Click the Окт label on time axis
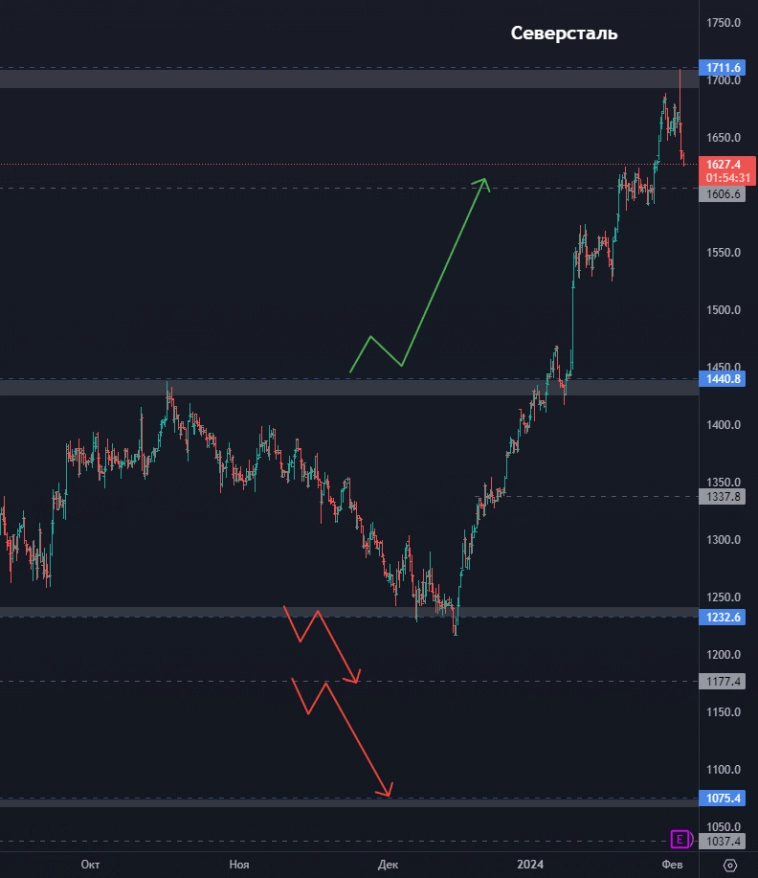Screen dimensions: 758x878 coord(91,864)
